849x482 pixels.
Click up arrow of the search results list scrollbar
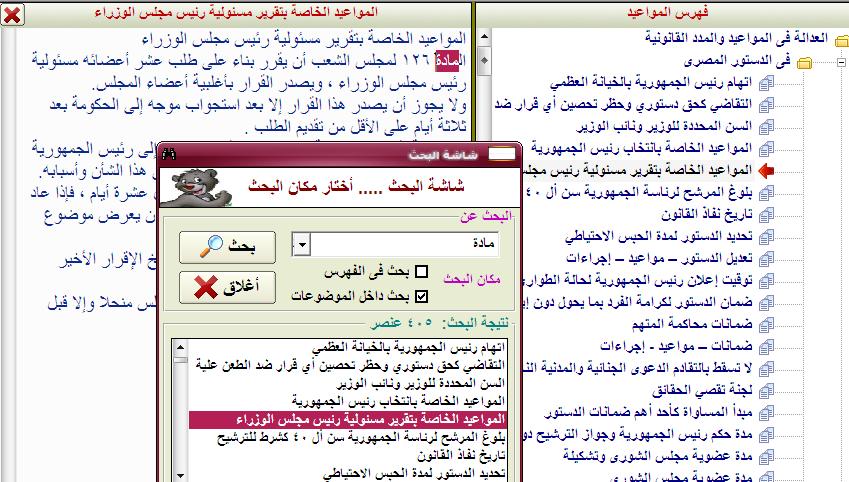pos(180,347)
